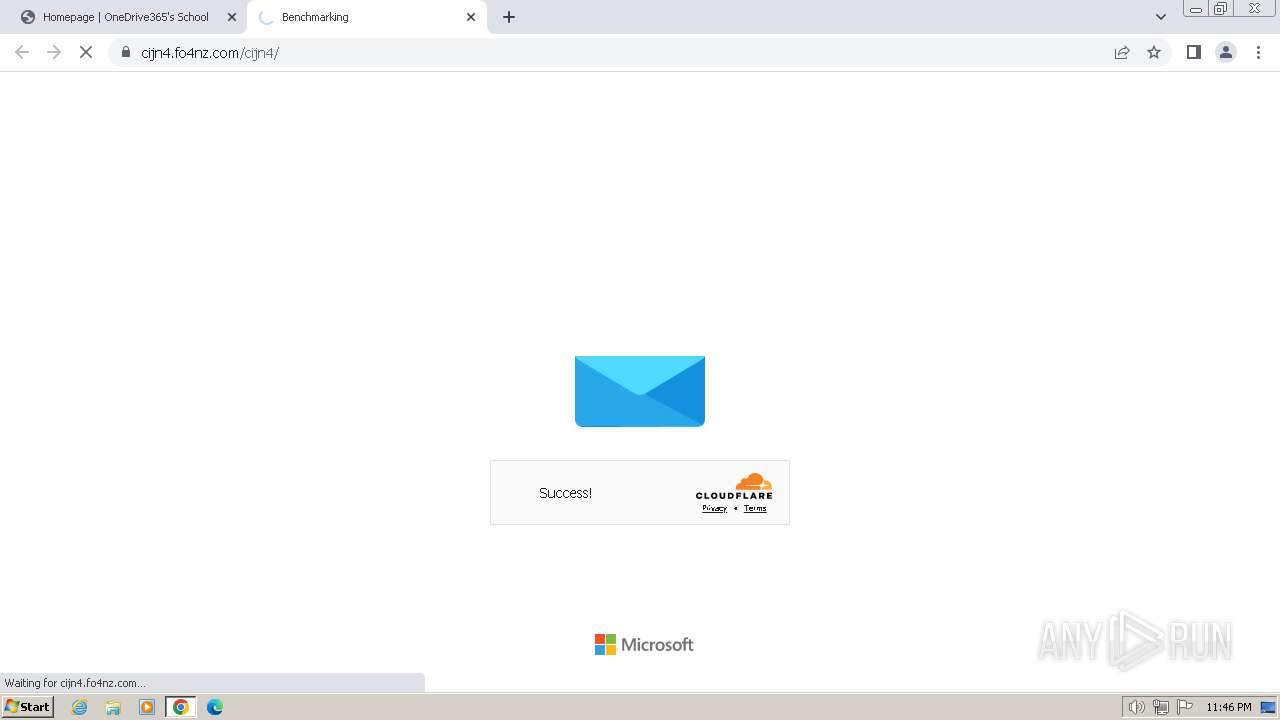The width and height of the screenshot is (1280, 720).
Task: Open the media player taskbar icon
Action: (x=147, y=707)
